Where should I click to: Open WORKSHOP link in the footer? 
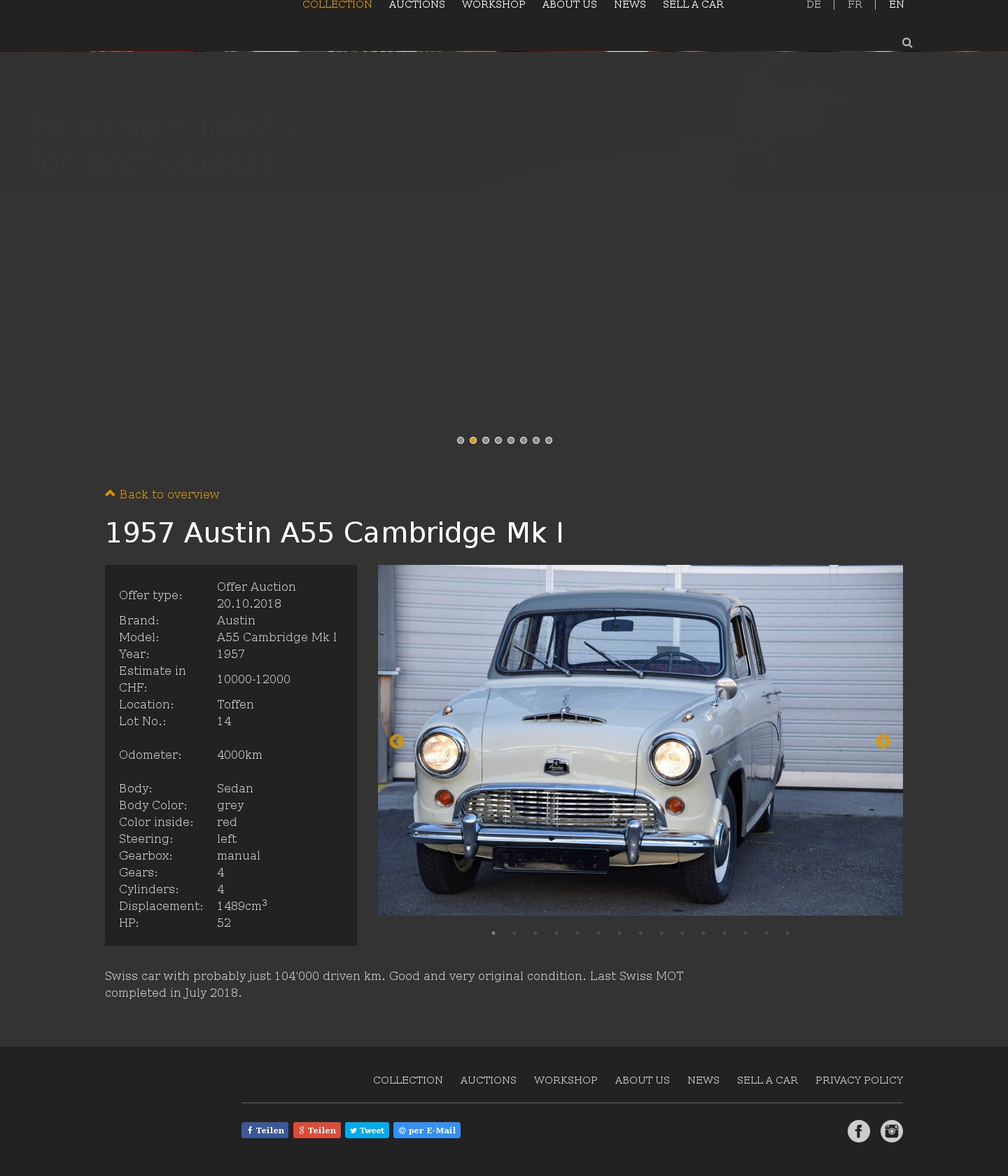pos(566,1080)
